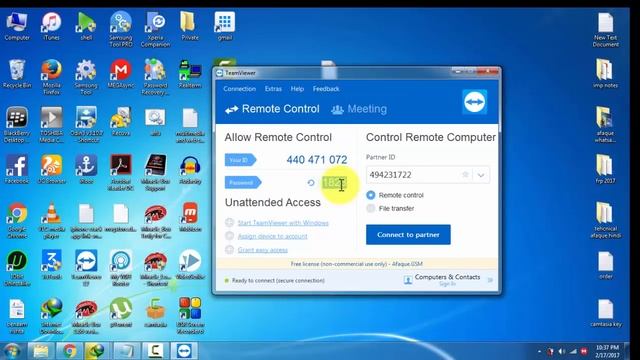Viewport: 640px width, 360px height.
Task: Click the Computers & Contacts label
Action: click(447, 277)
